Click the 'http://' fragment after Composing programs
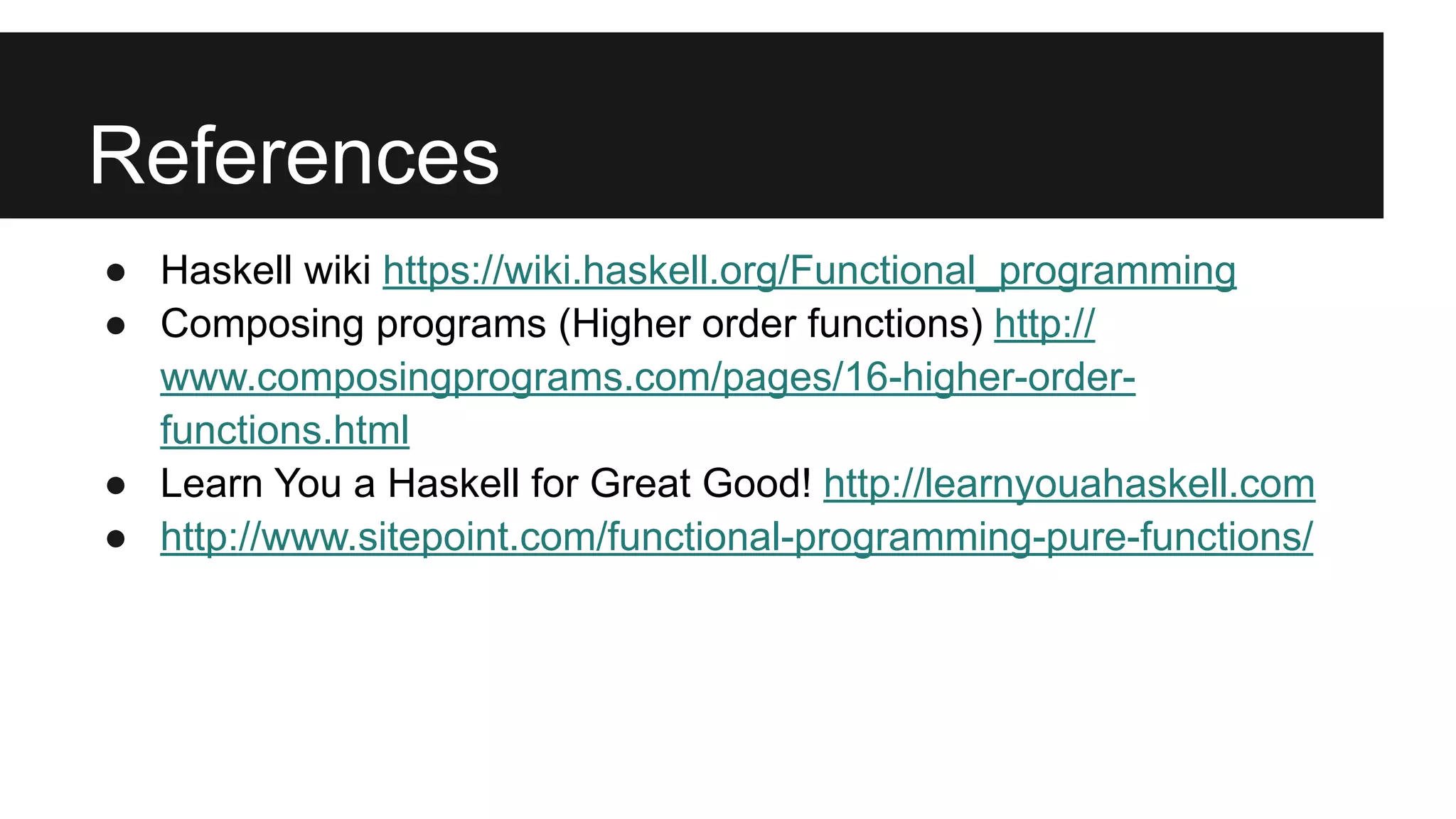Image resolution: width=1456 pixels, height=819 pixels. tap(1044, 324)
